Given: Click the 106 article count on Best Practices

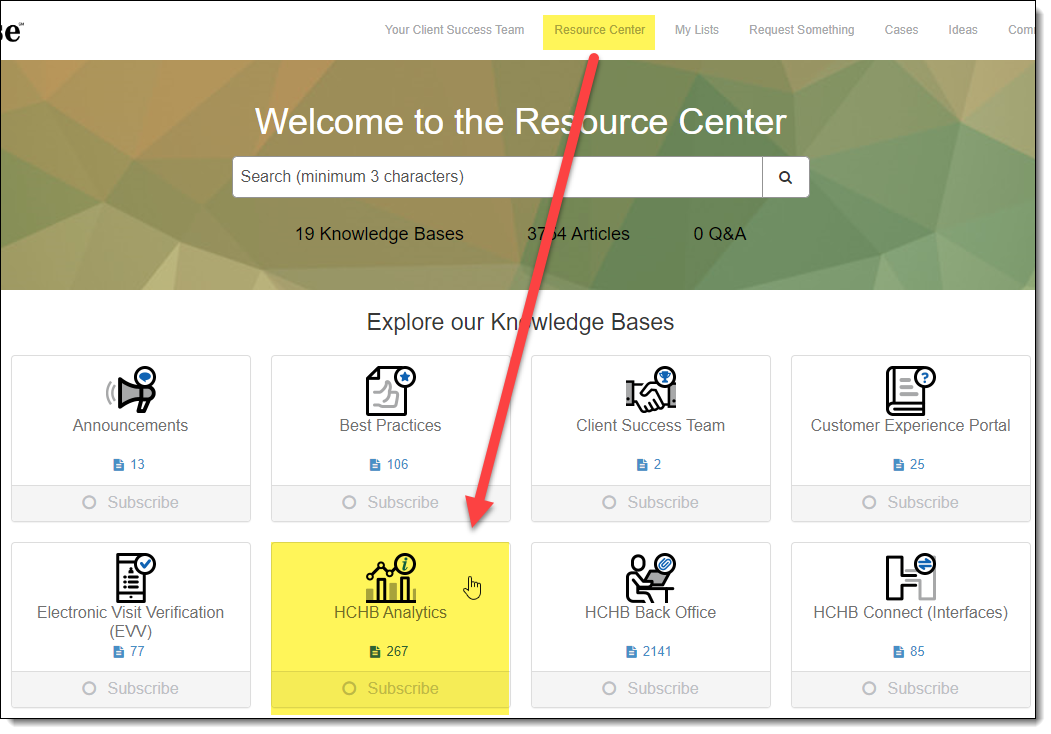Looking at the screenshot, I should point(397,465).
